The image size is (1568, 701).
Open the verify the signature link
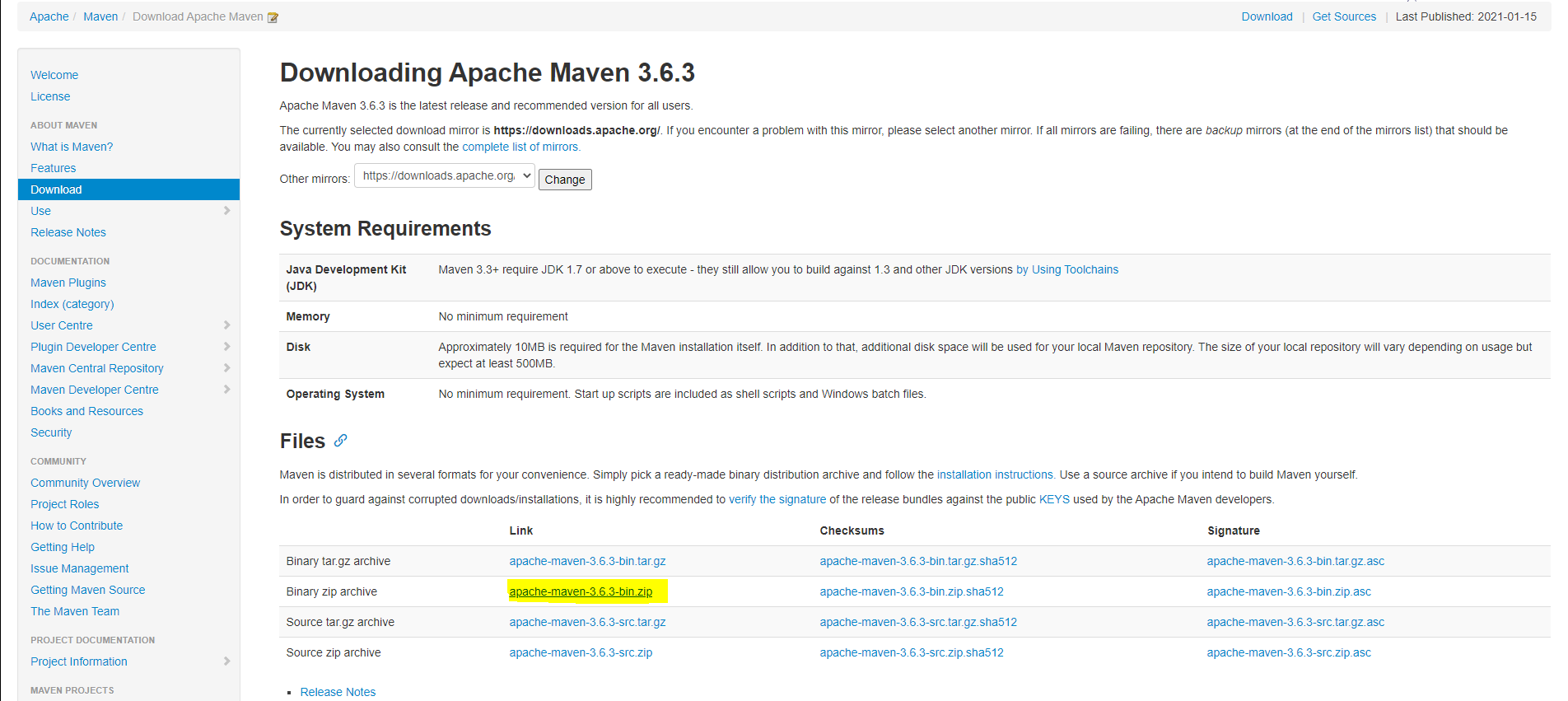click(x=777, y=499)
